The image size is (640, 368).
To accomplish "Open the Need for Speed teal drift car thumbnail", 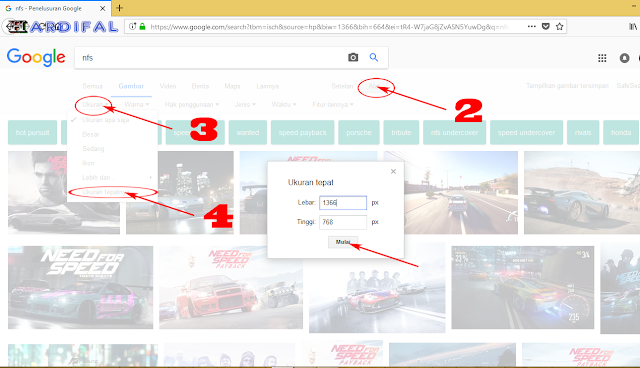I will pos(80,287).
